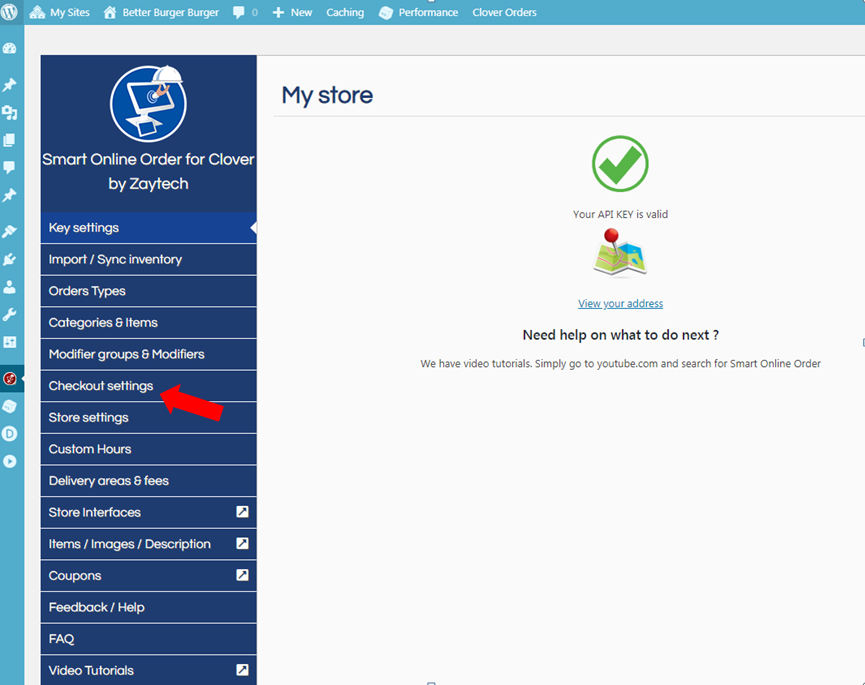Click the View your address link
The height and width of the screenshot is (685, 865).
coord(620,303)
